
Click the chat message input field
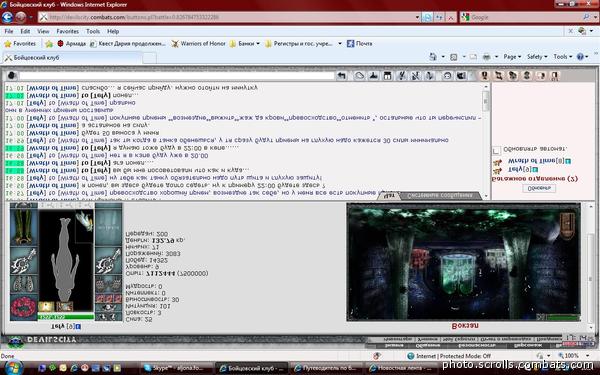tap(177, 76)
